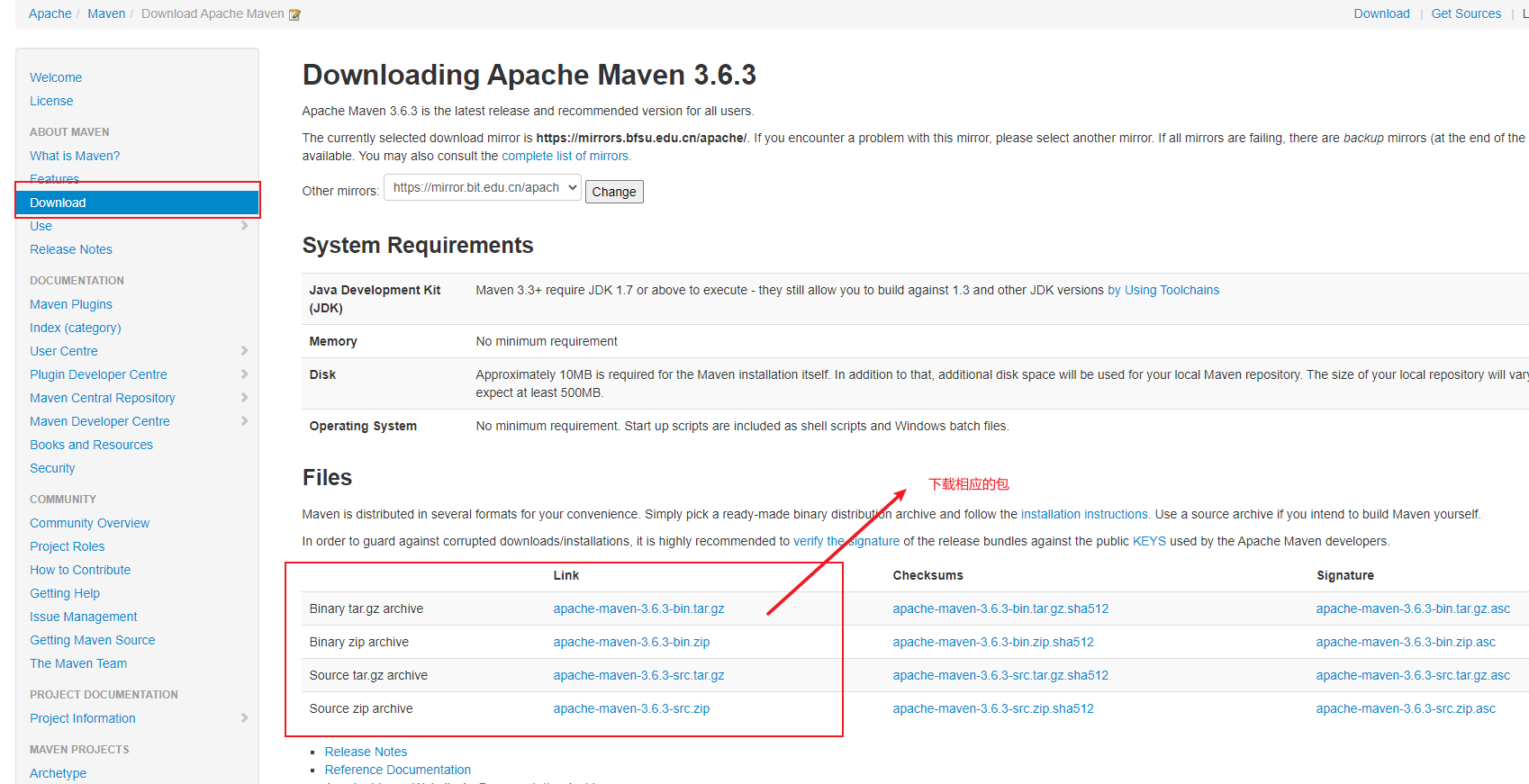
Task: Open apache-maven-3.6.3-bin.zip.sha512 checksum
Action: point(993,642)
